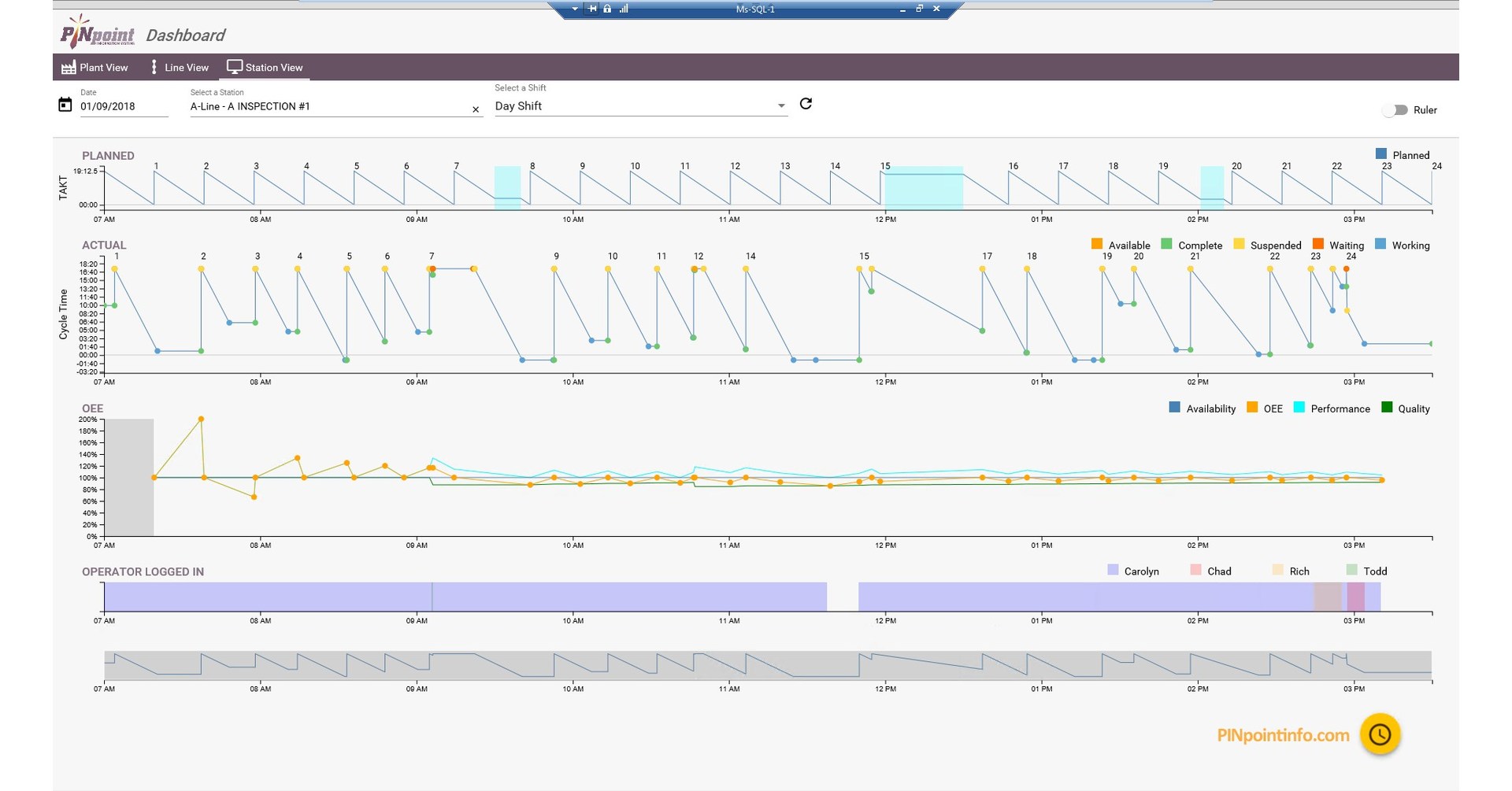1512x791 pixels.
Task: Switch to Plant View
Action: tap(94, 67)
